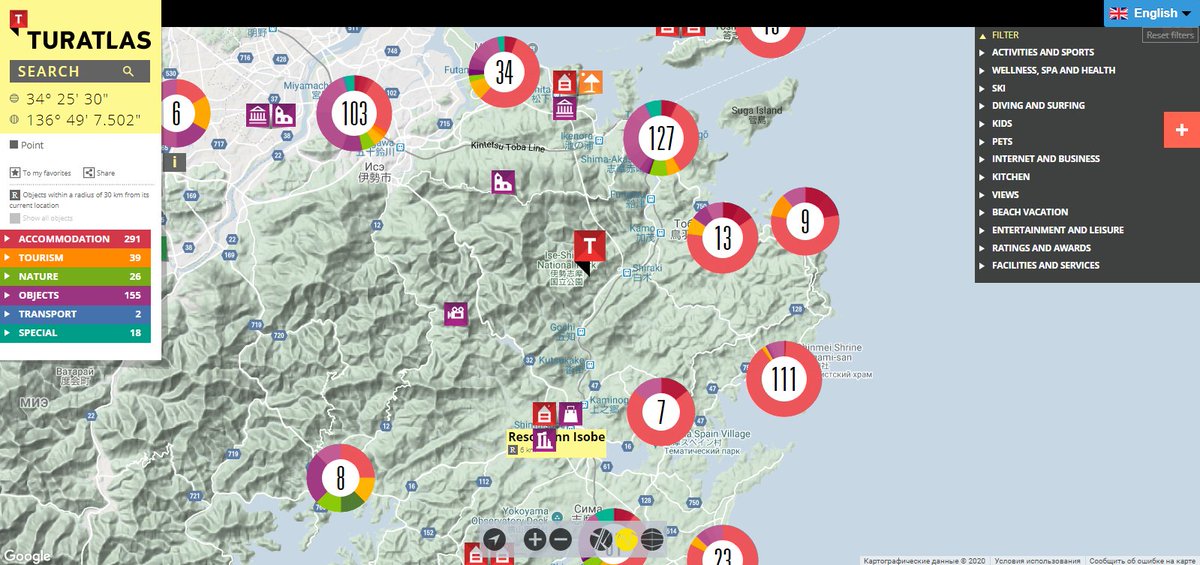This screenshot has width=1200, height=565.
Task: Click the Share icon
Action: 89,172
